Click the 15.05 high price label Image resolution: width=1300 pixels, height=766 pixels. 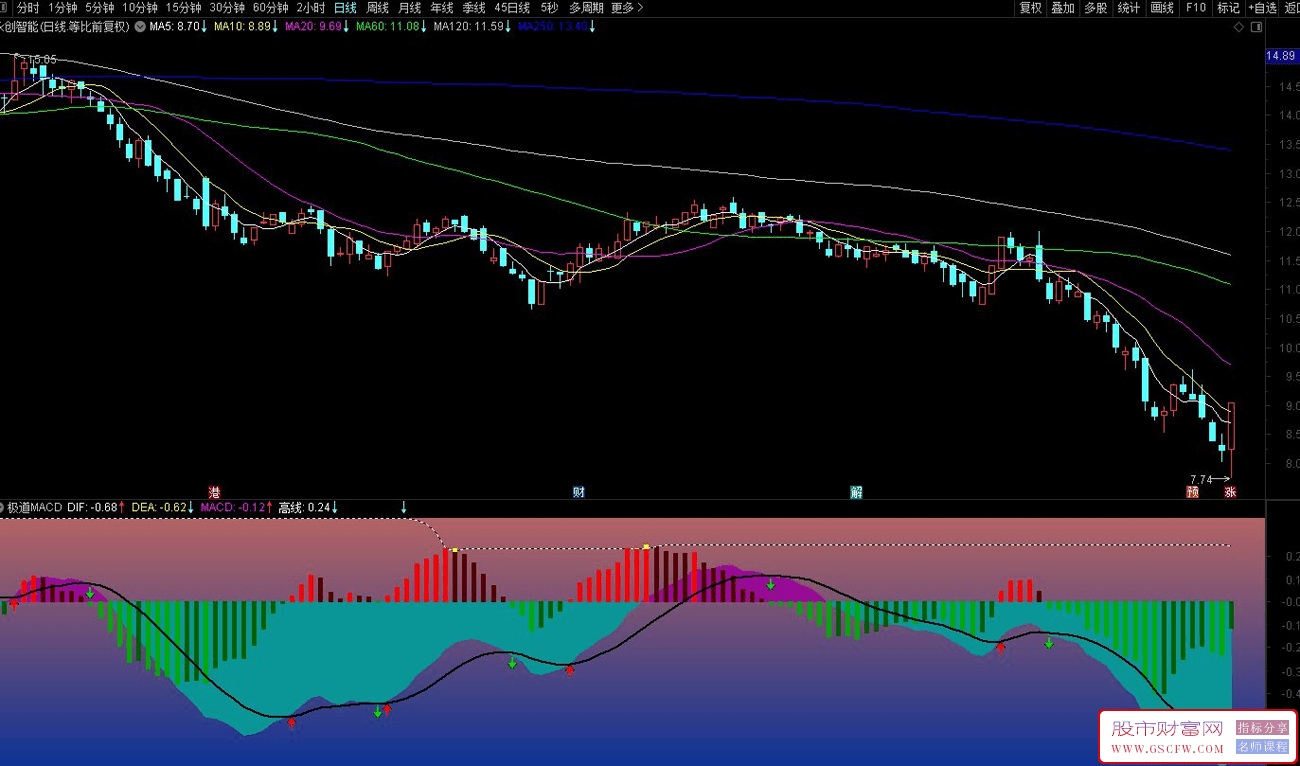pos(42,60)
